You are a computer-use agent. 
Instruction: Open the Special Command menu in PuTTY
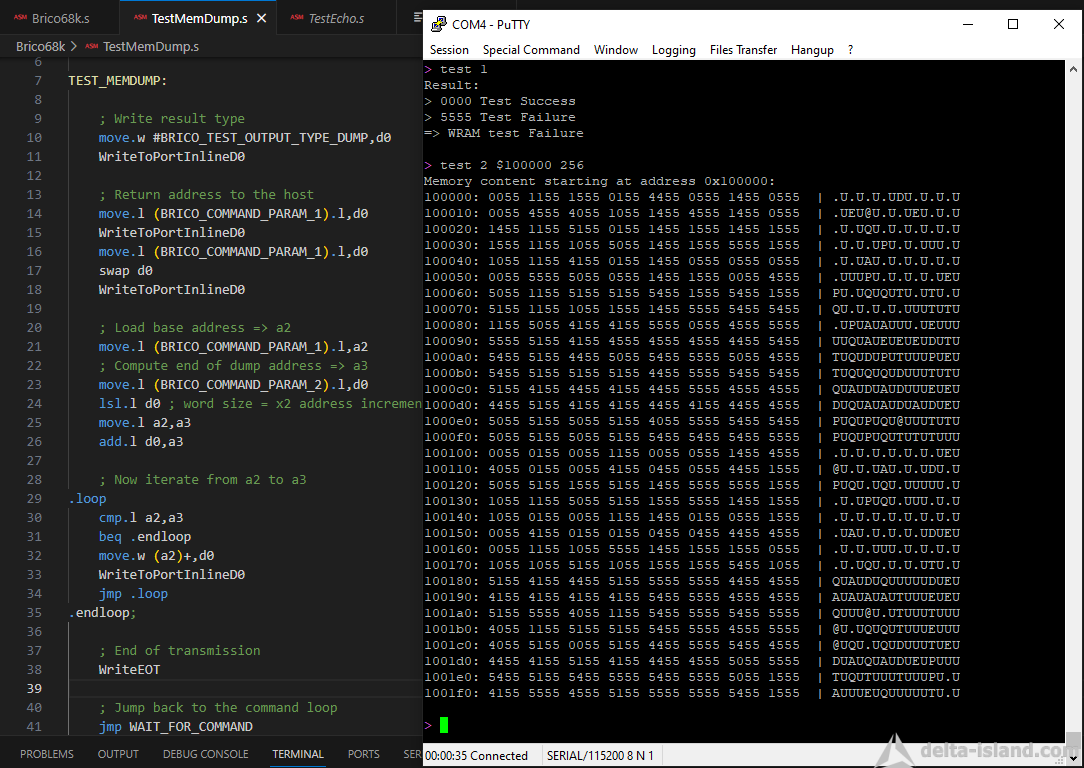(531, 50)
